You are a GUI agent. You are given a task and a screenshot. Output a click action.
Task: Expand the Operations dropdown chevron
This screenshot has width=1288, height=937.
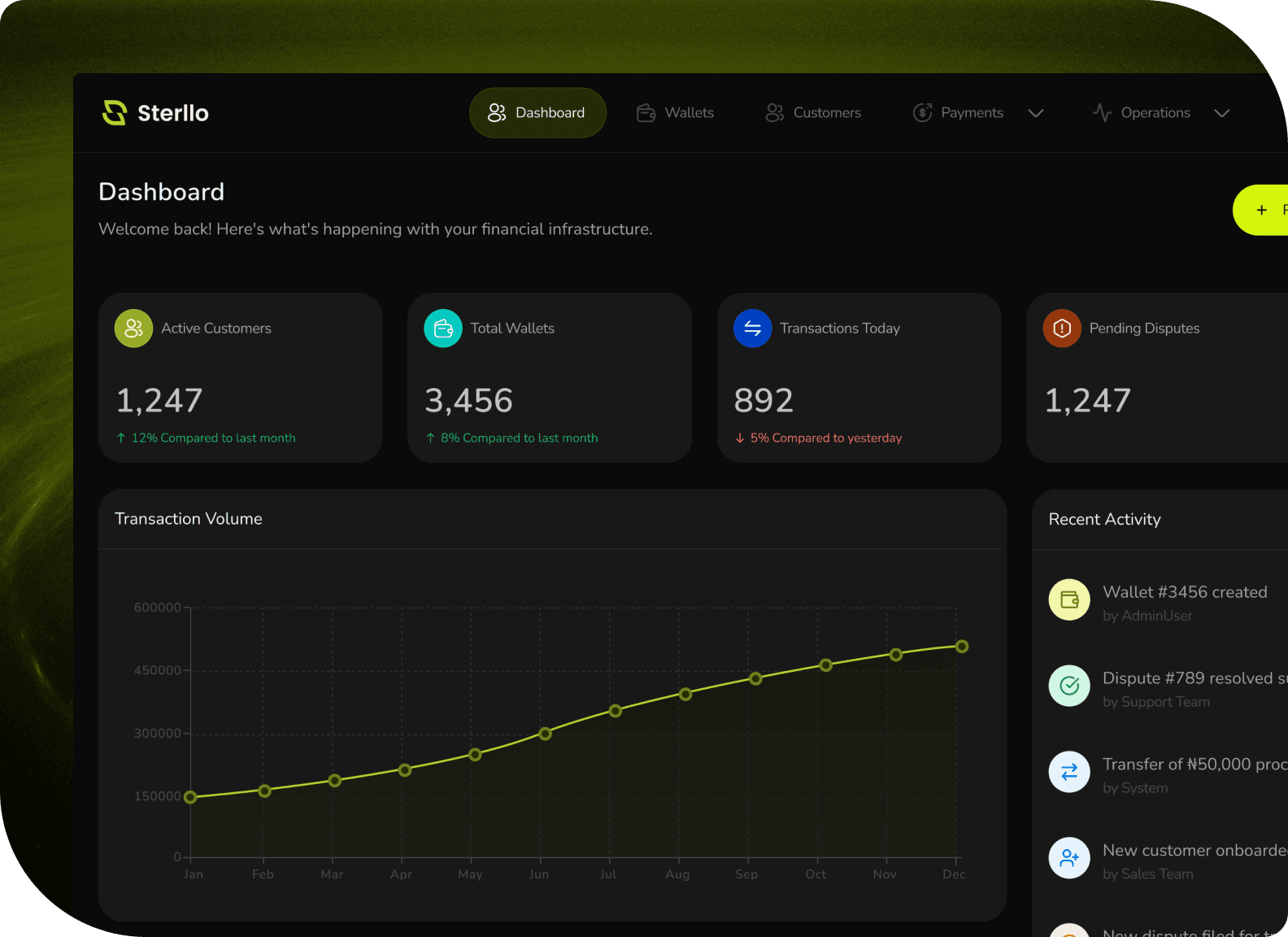pyautogui.click(x=1221, y=113)
